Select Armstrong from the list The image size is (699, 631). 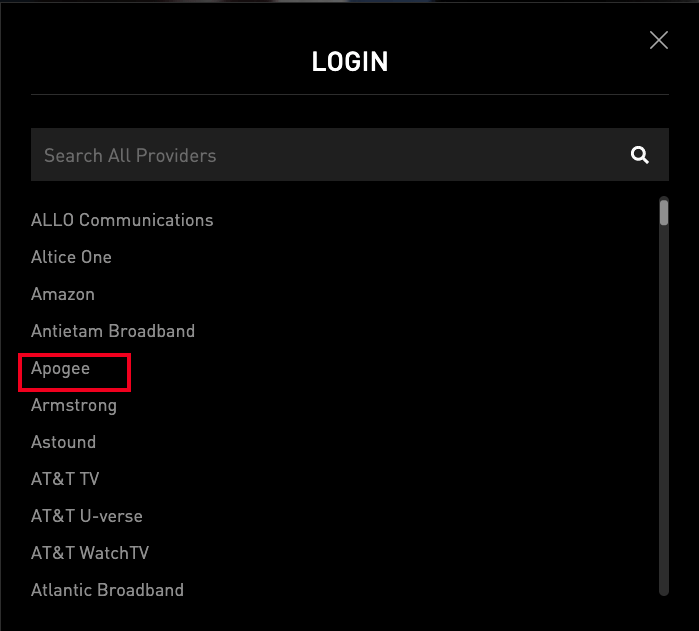[74, 405]
